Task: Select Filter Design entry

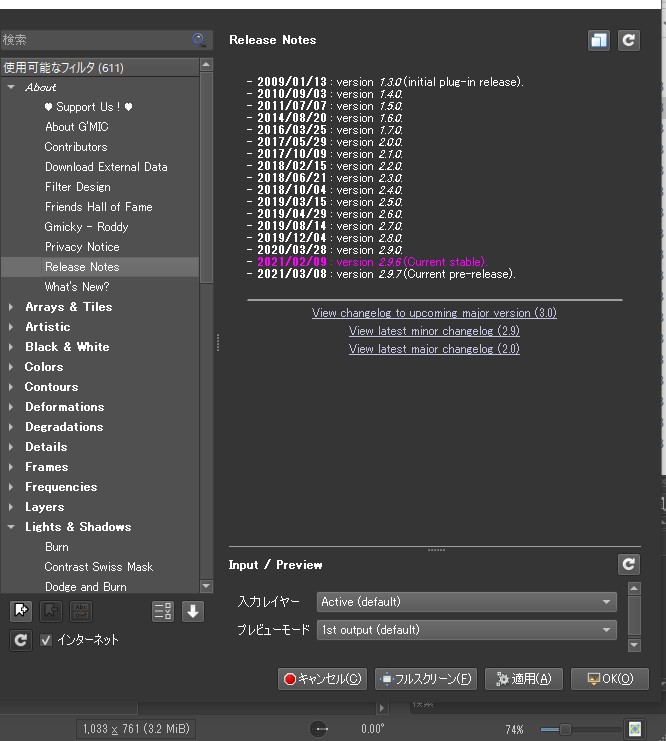Action: [78, 187]
